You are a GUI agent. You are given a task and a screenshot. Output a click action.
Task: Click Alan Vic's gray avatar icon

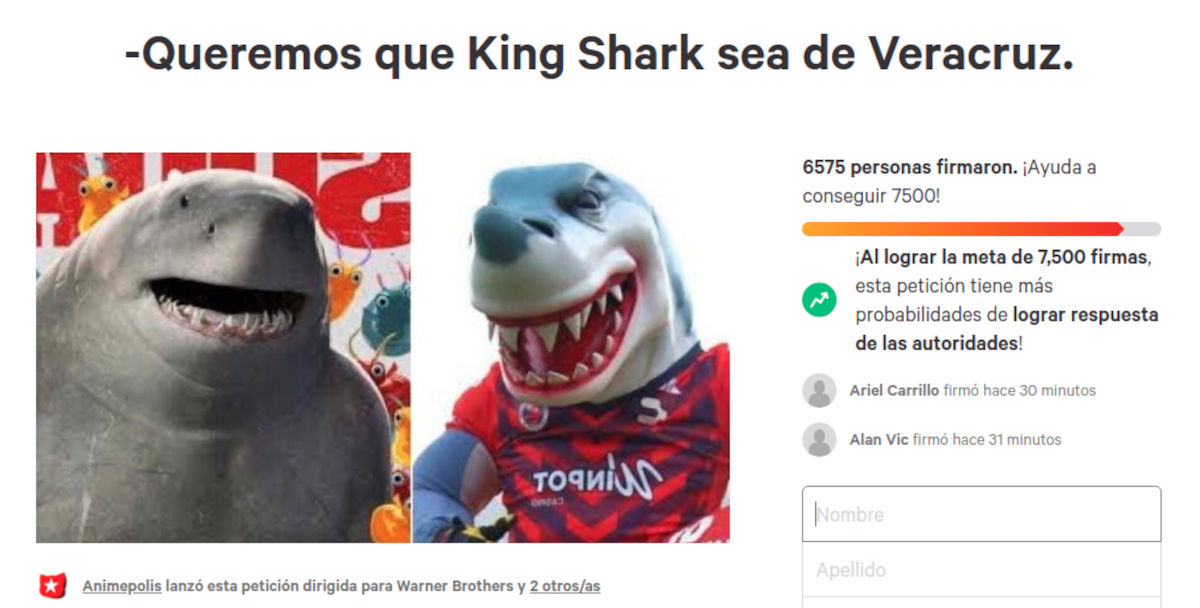tap(819, 439)
